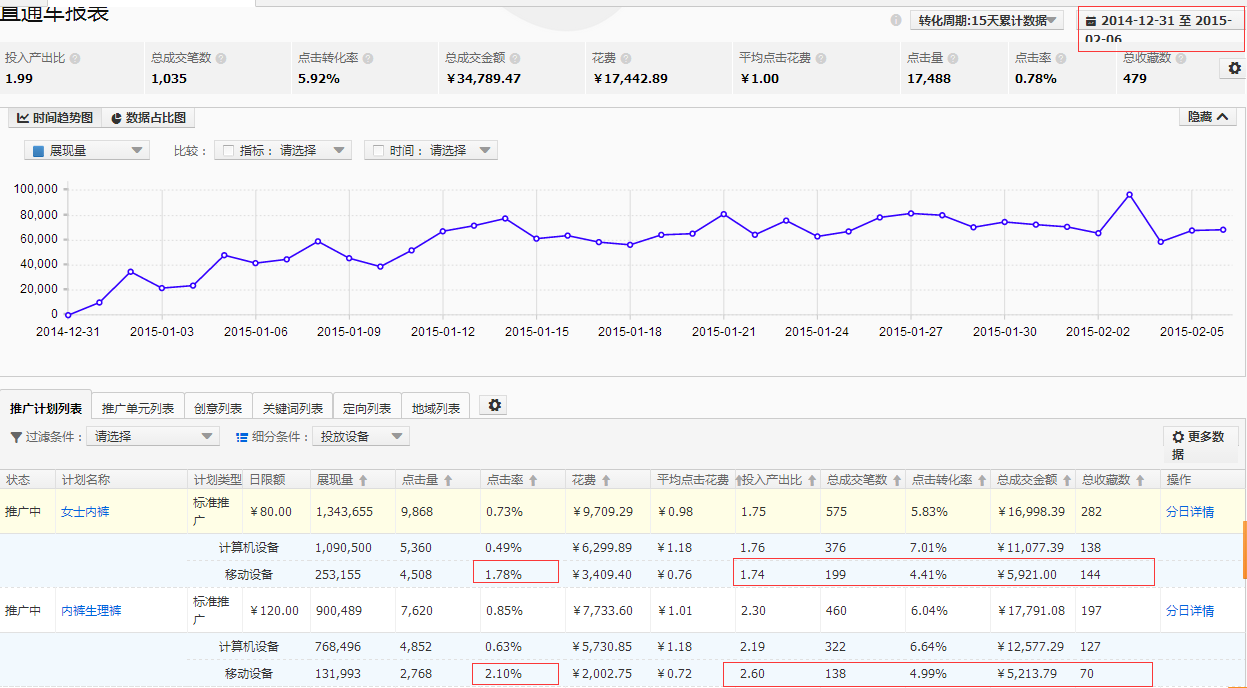Sort by 总成交笔数 column arrow

pyautogui.click(x=897, y=481)
